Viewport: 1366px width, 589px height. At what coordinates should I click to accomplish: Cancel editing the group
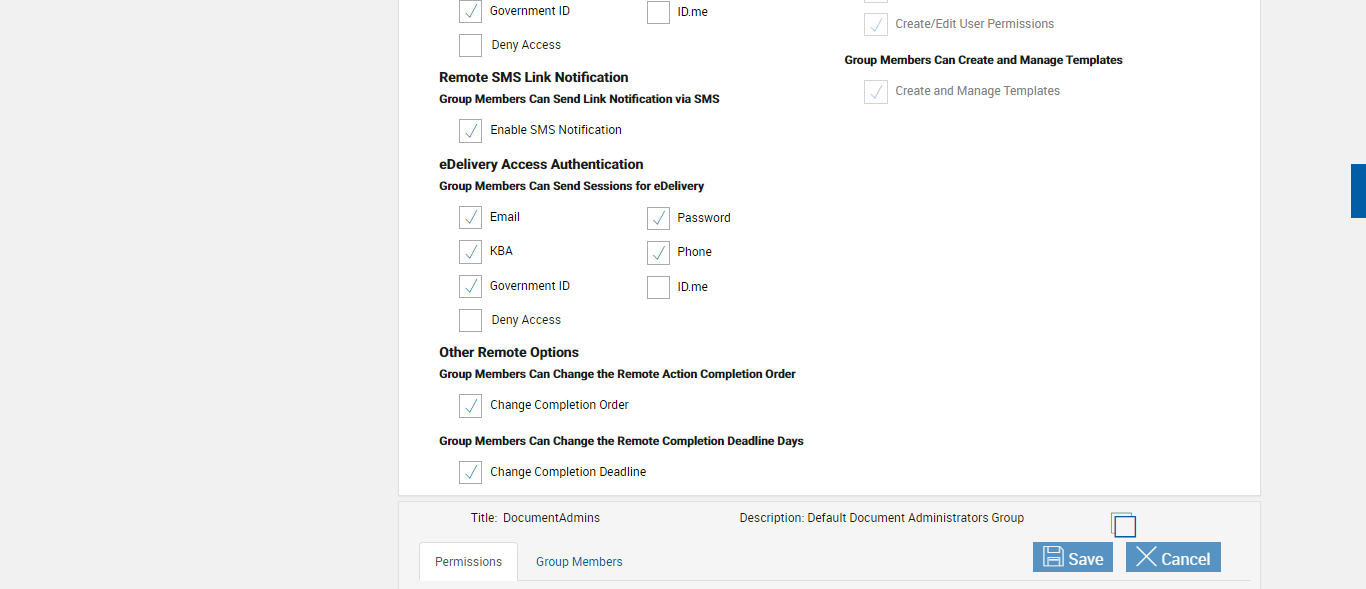tap(1173, 558)
